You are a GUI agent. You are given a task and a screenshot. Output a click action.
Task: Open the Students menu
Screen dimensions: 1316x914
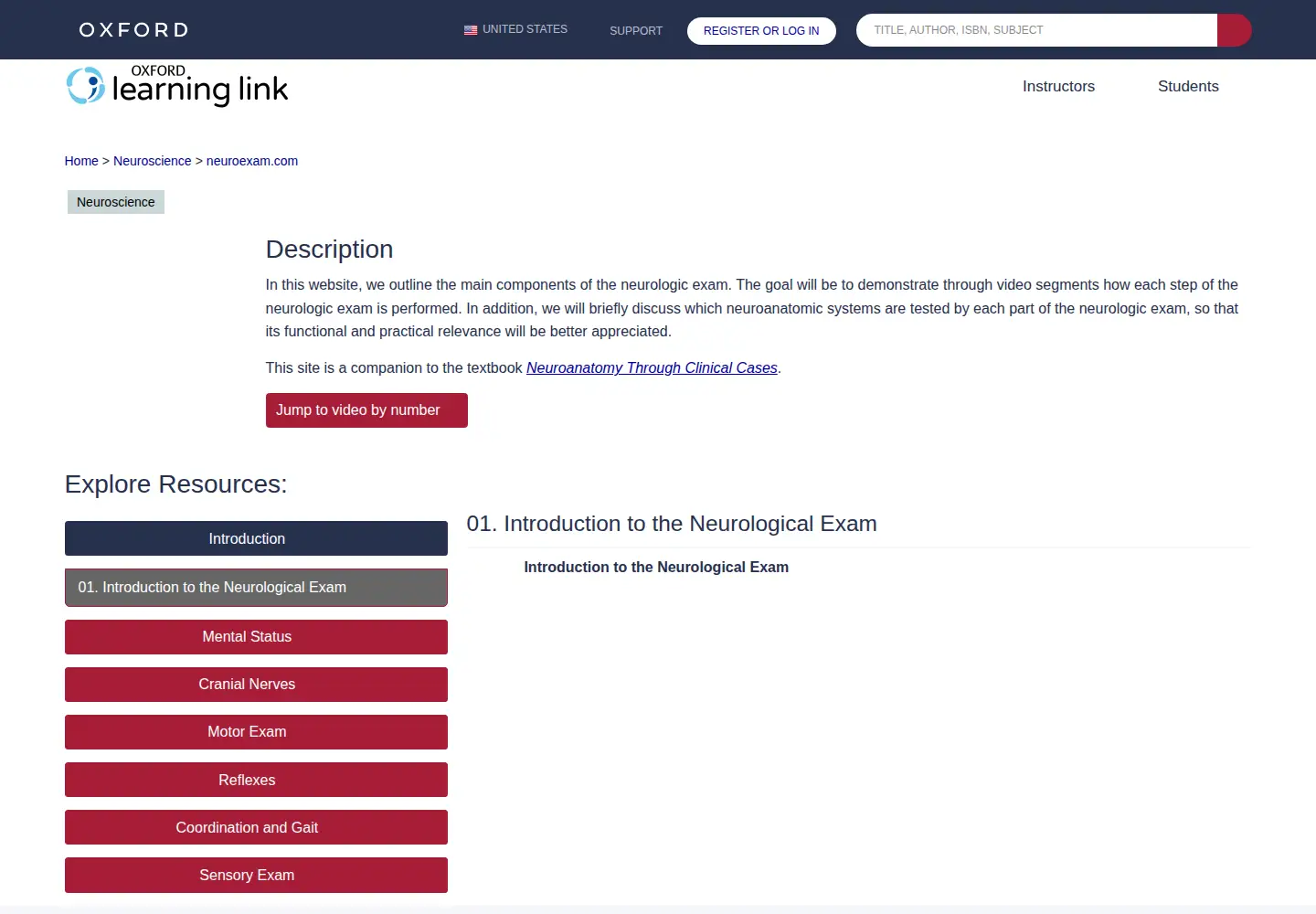pos(1188,86)
